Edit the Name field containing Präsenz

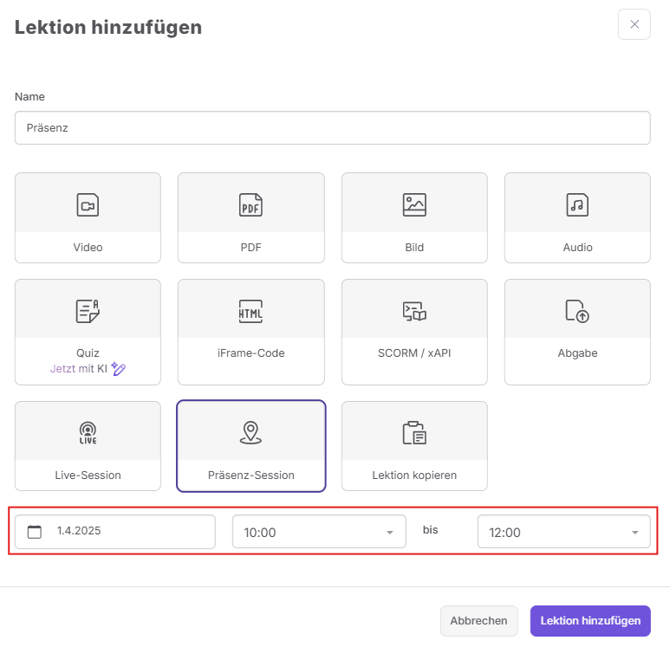point(332,128)
